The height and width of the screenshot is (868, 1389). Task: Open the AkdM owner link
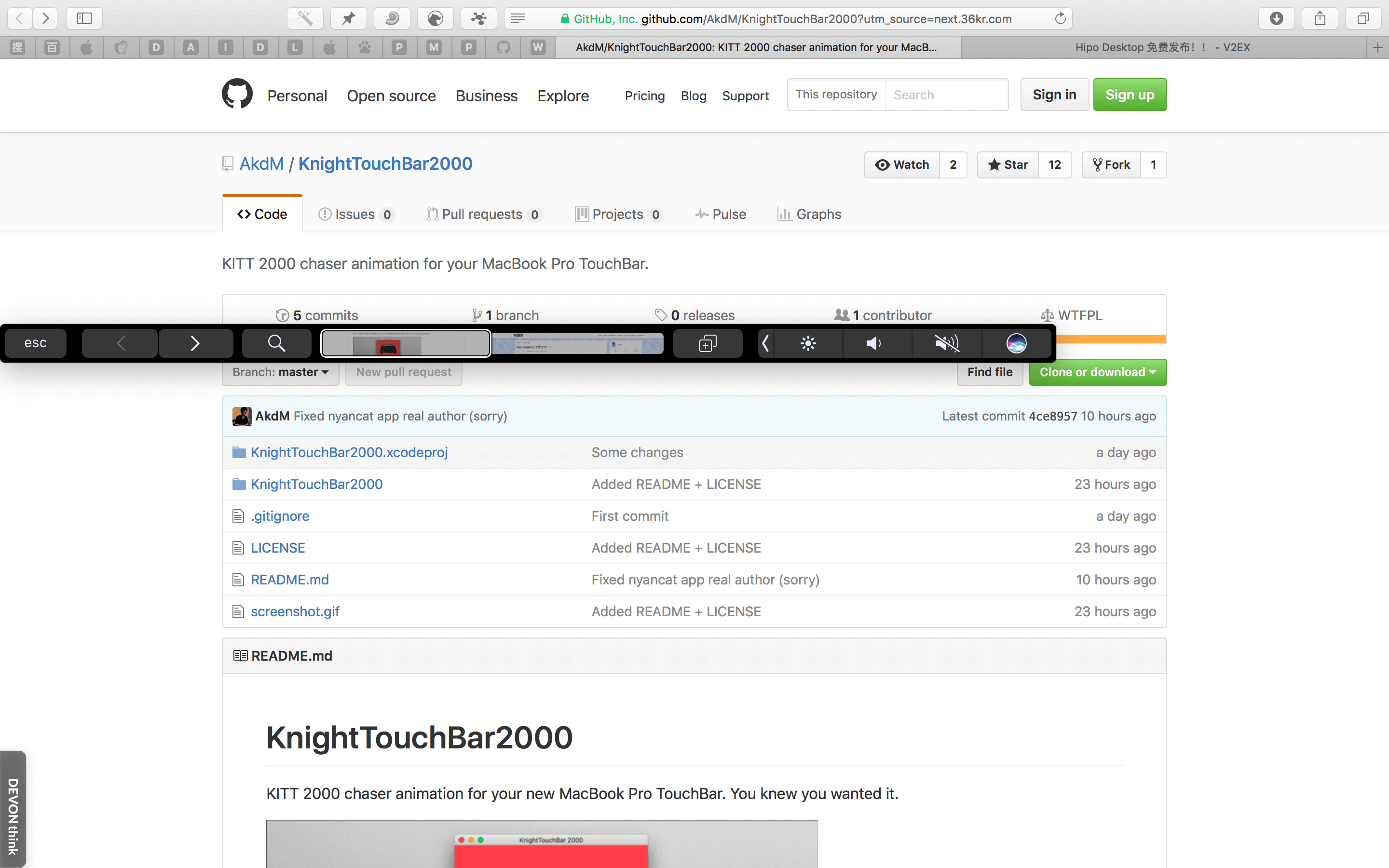(x=262, y=163)
